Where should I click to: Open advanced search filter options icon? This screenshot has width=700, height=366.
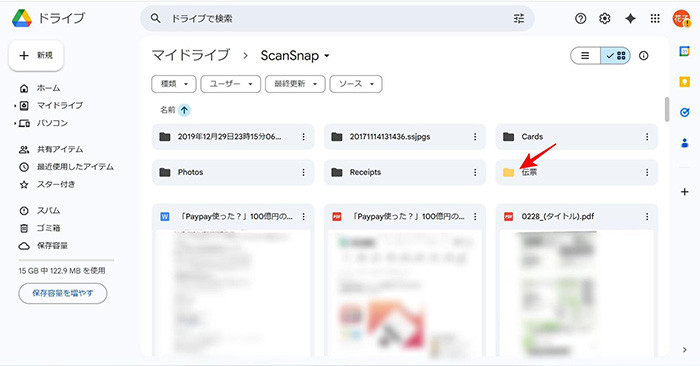pos(519,18)
